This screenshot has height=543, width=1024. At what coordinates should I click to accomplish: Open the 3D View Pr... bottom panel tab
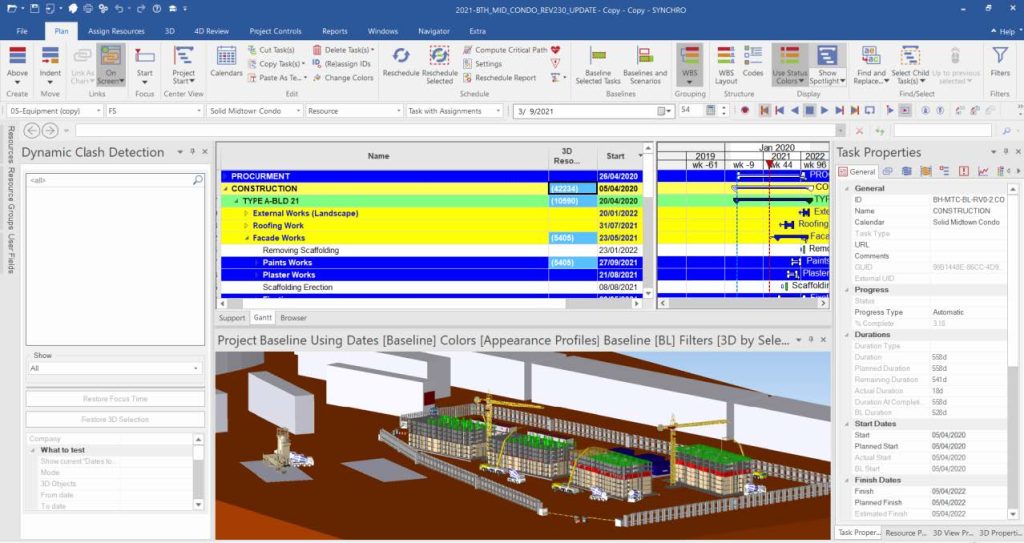click(952, 533)
